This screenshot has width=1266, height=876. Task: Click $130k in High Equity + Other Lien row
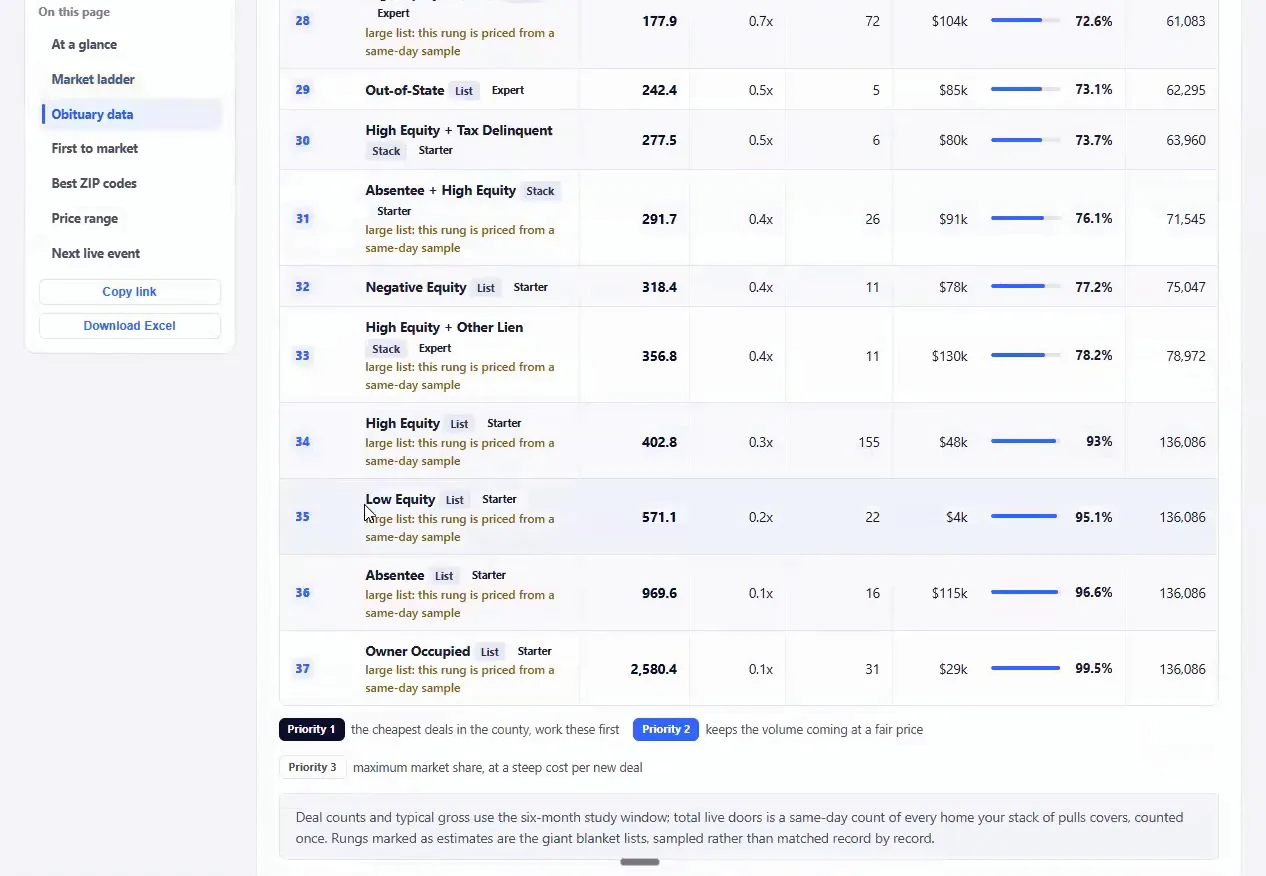point(950,357)
